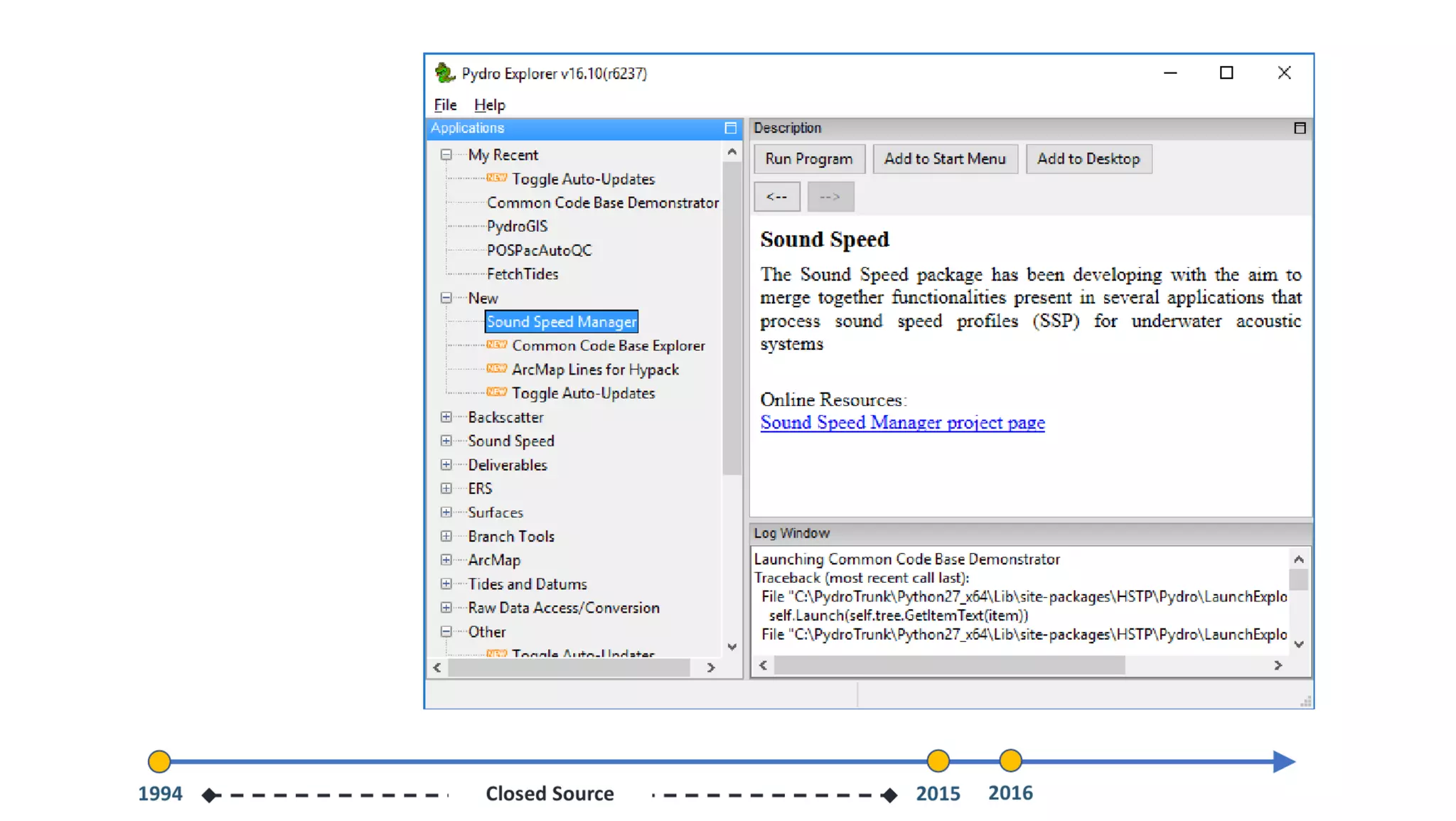Click the 2016 timeline marker dot
The width and height of the screenshot is (1456, 821).
(x=1010, y=761)
